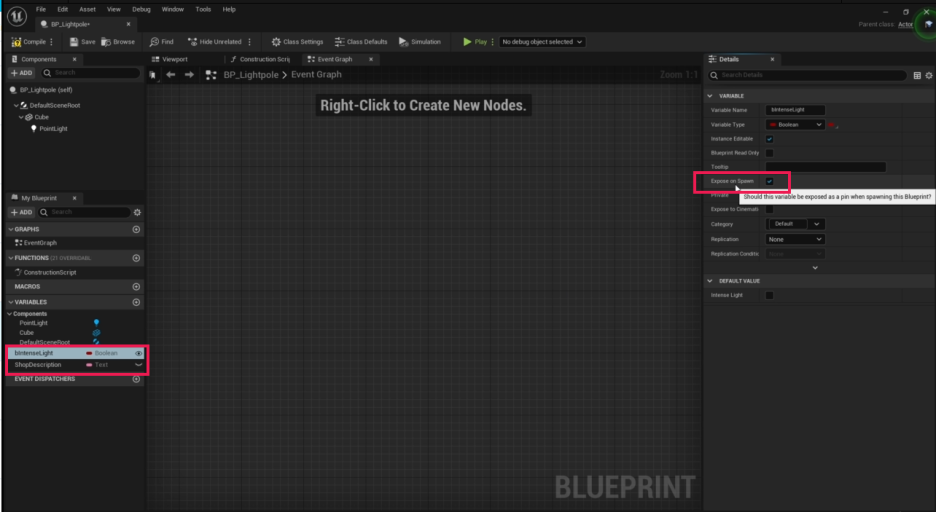Viewport: 936px width, 512px height.
Task: Open Hide Unrelated options dots
Action: (x=250, y=42)
